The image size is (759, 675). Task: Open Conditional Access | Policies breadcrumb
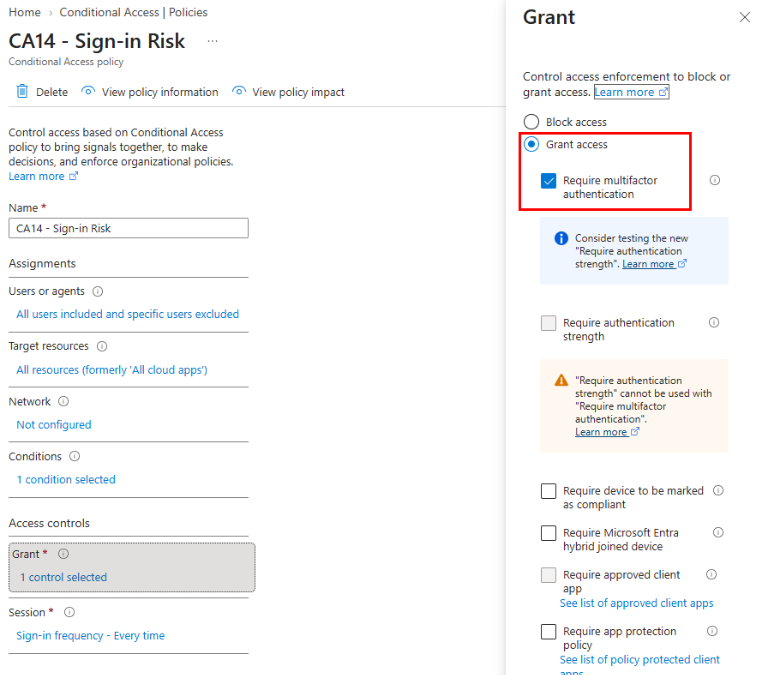coord(133,12)
